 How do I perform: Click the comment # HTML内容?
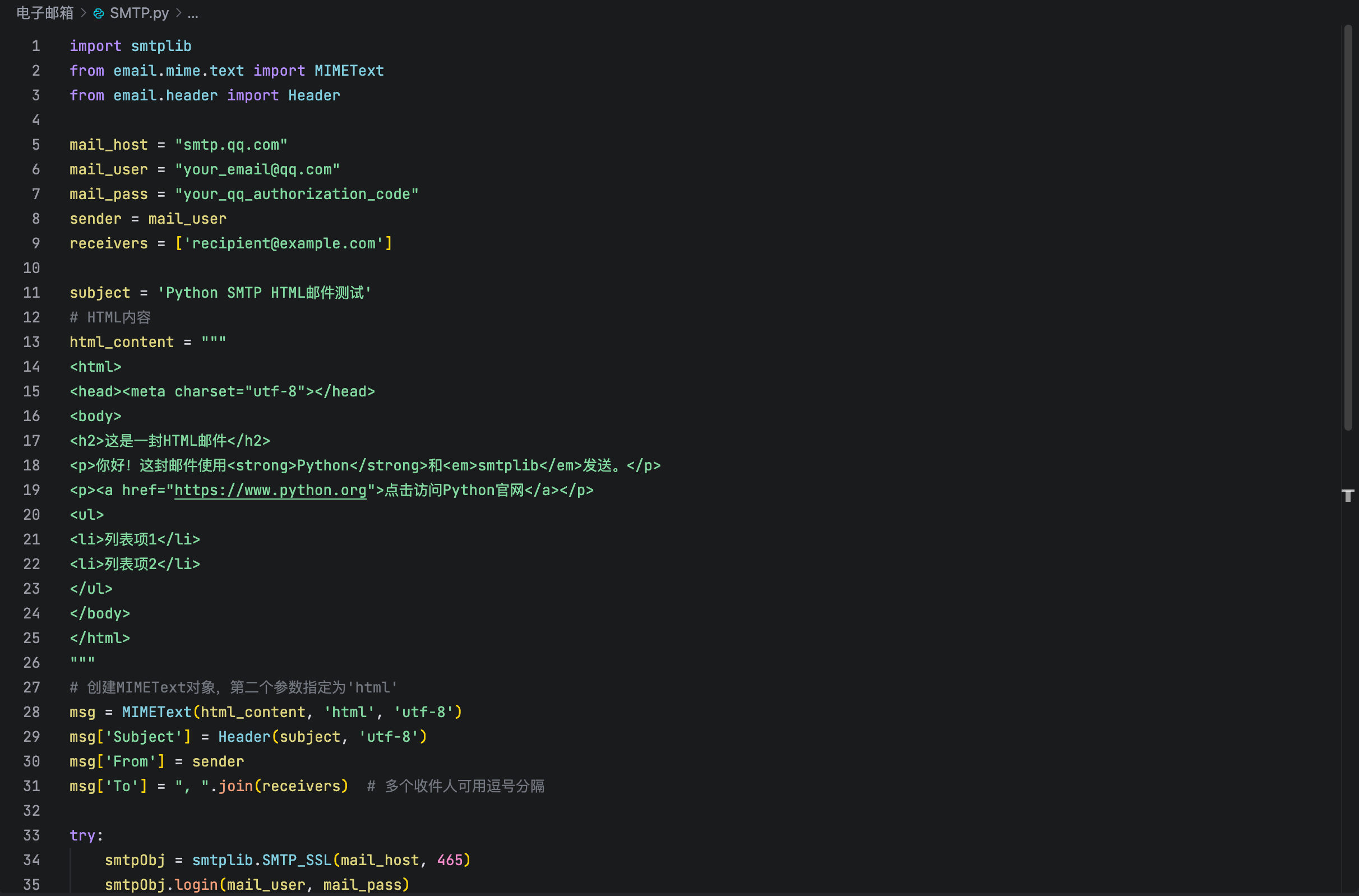click(110, 317)
